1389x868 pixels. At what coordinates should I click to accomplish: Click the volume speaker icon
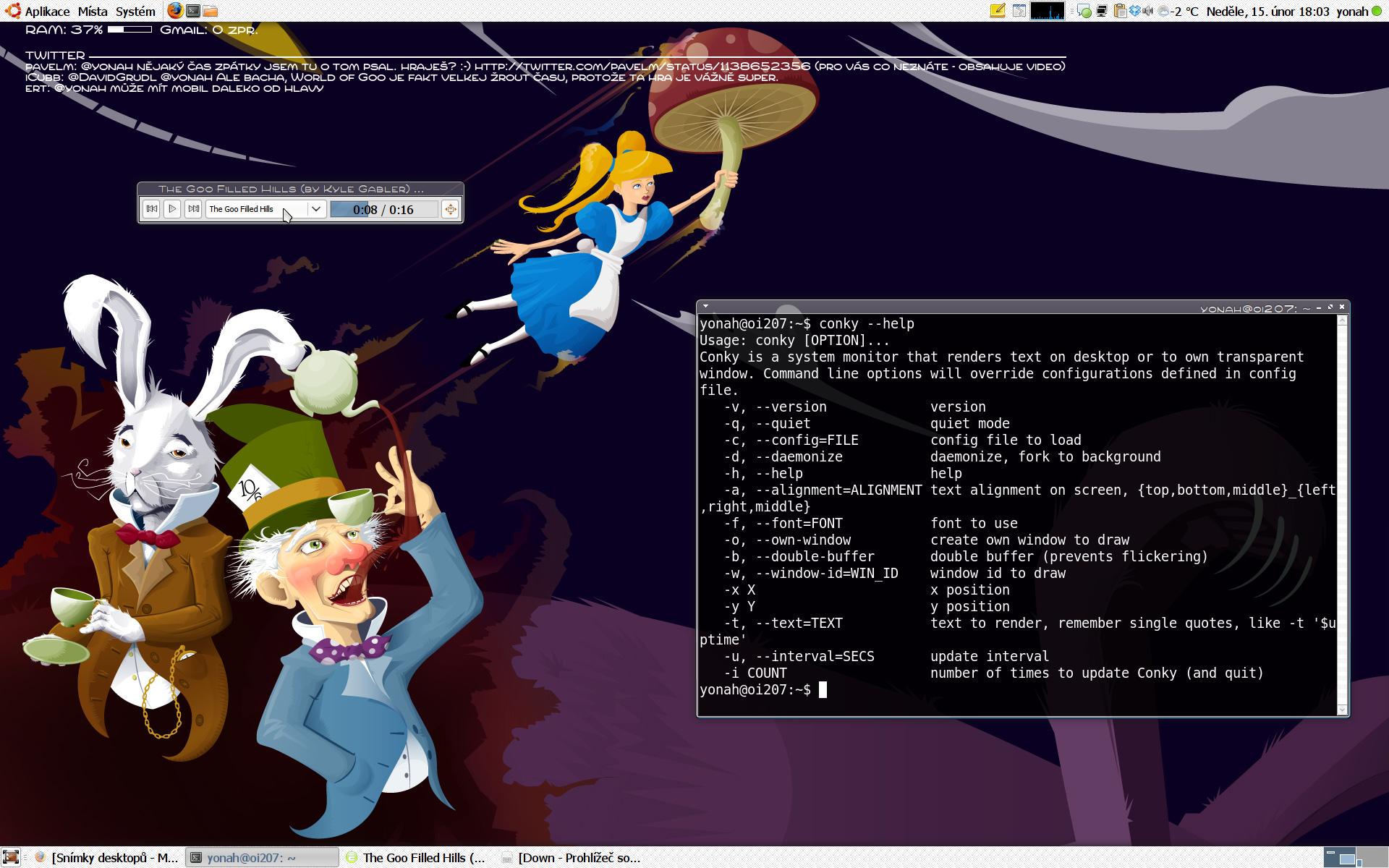pyautogui.click(x=1147, y=11)
